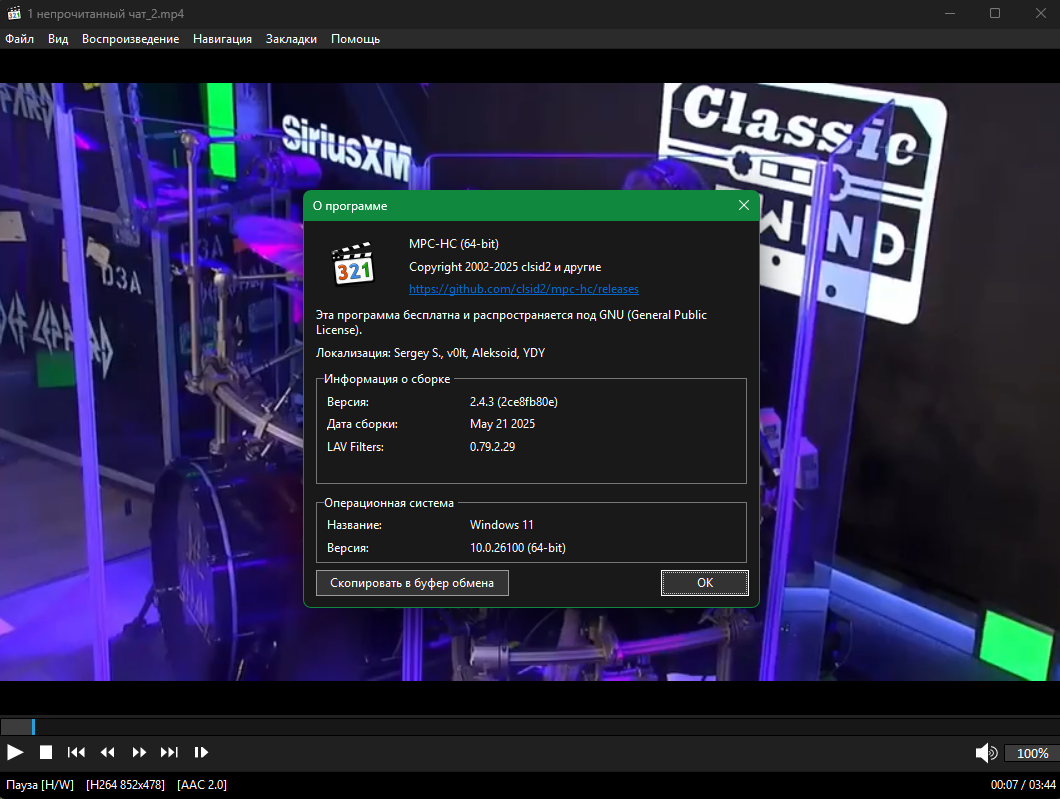Stop the video with the Stop icon
This screenshot has width=1060, height=799.
pos(46,752)
